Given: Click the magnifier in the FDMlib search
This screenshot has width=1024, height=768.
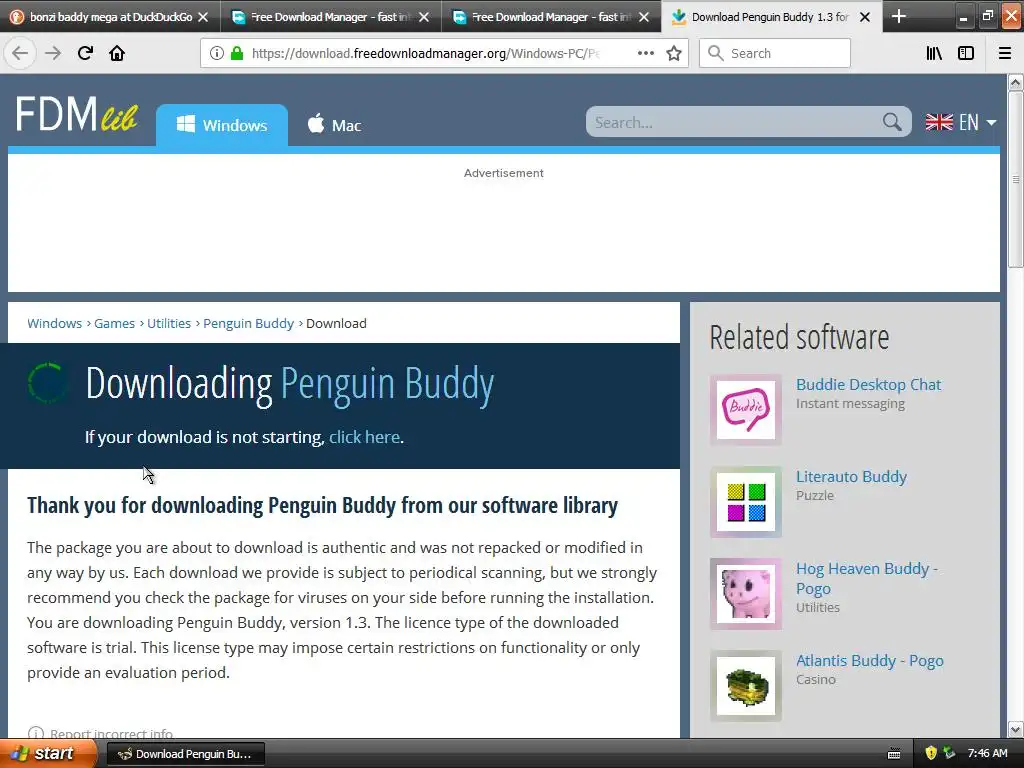Looking at the screenshot, I should 891,121.
